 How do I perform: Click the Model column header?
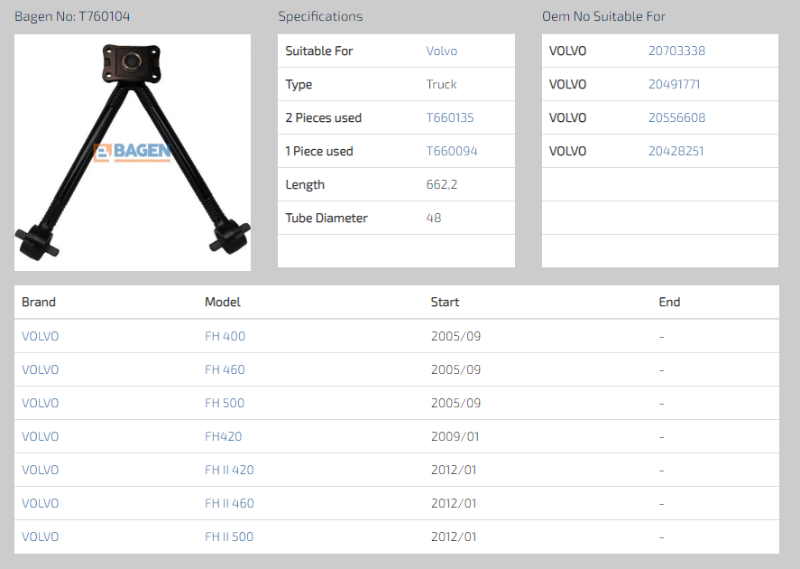222,302
